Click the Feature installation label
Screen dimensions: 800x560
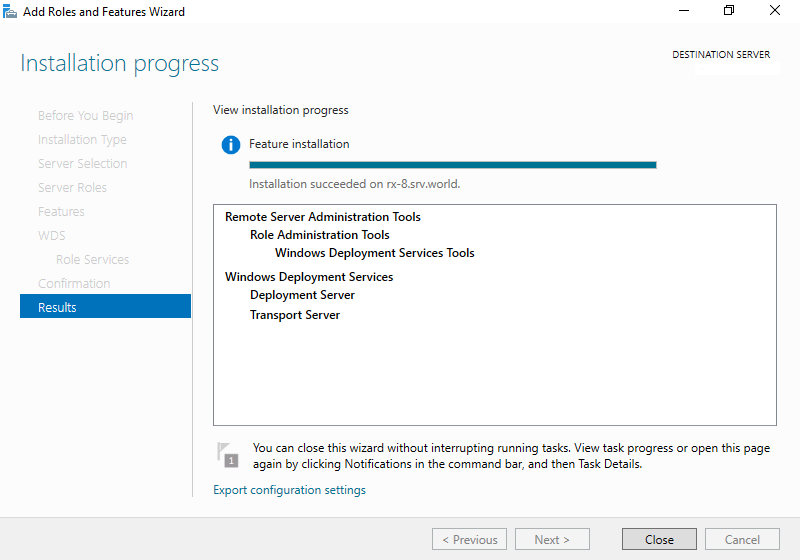click(x=299, y=144)
